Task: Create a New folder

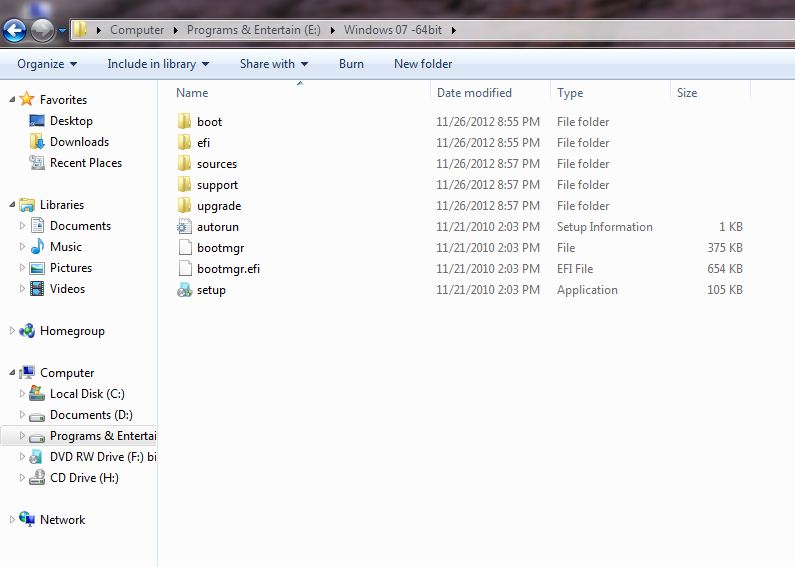Action: tap(423, 64)
